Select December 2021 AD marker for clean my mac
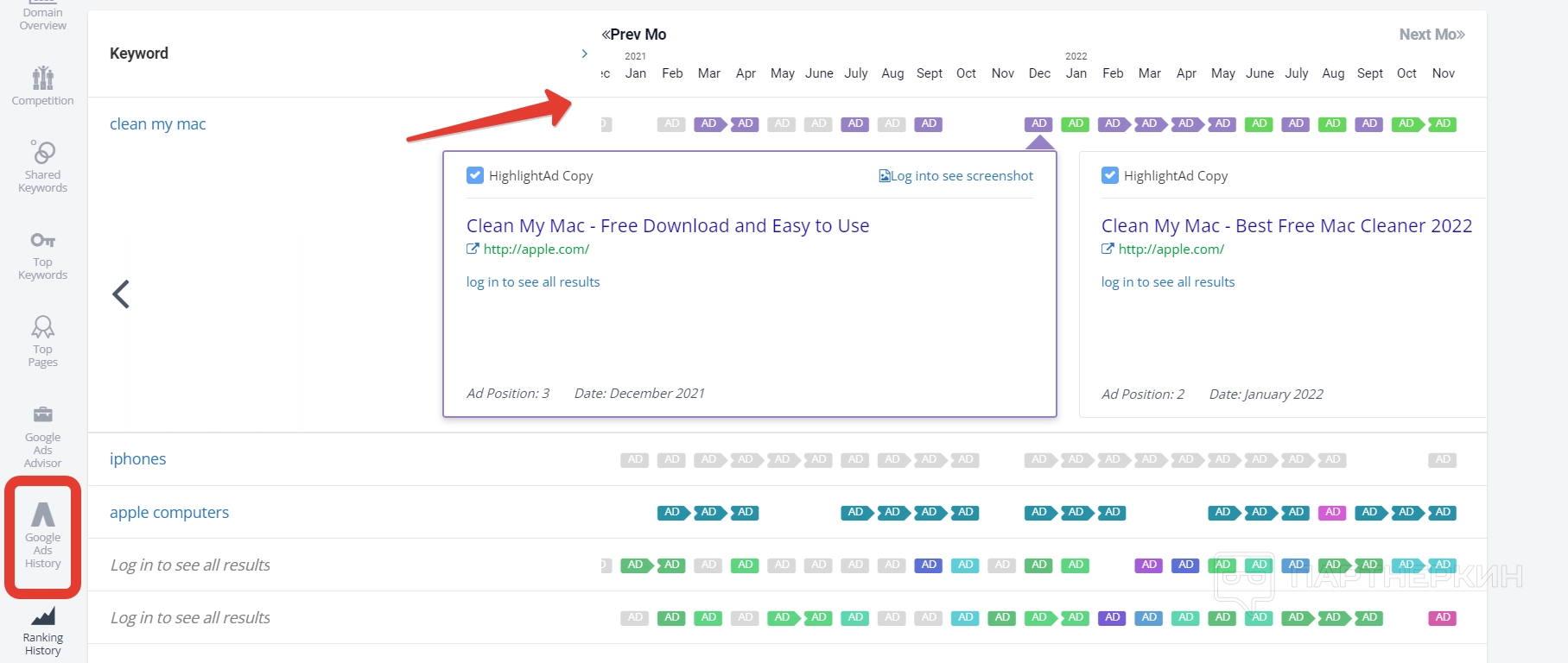Viewport: 1568px width, 663px height. point(1039,123)
